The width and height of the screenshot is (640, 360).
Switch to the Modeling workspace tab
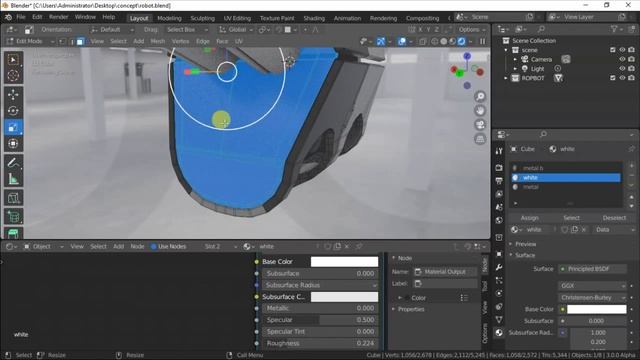tap(169, 18)
